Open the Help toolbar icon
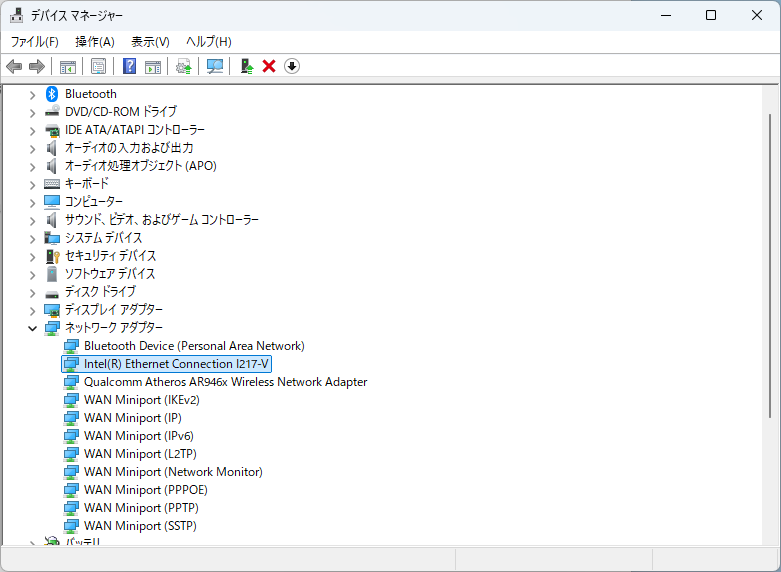Screen dimensions: 781x572 pos(129,66)
